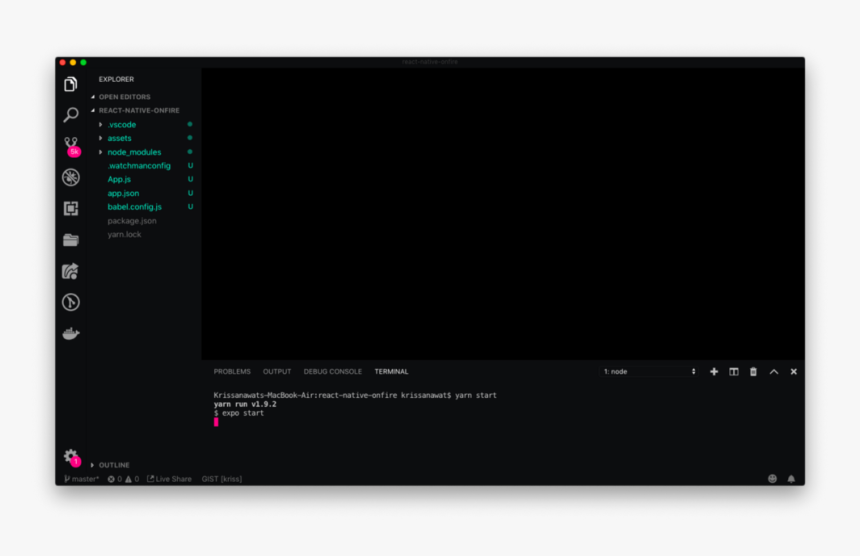Click the feedback smiley icon

coord(772,479)
